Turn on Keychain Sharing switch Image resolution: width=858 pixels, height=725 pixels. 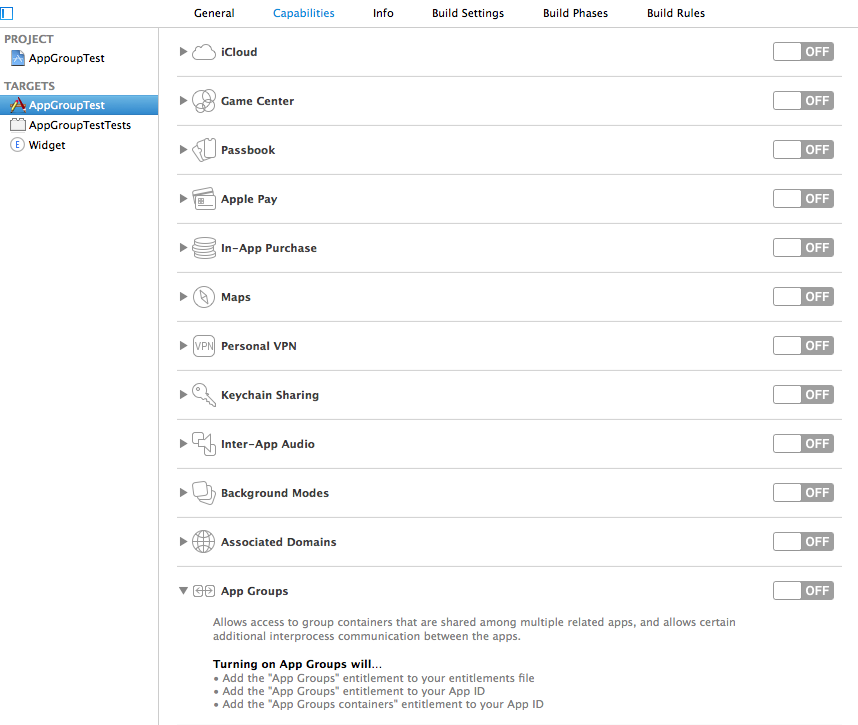pyautogui.click(x=803, y=395)
